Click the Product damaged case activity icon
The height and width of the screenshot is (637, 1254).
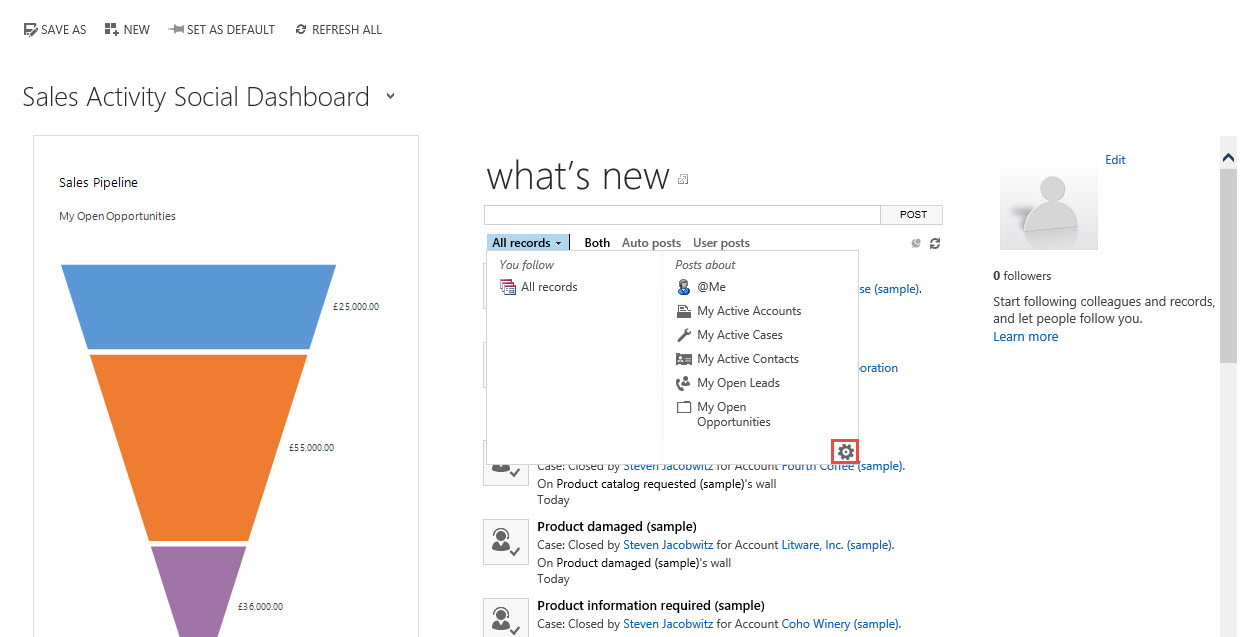point(502,541)
